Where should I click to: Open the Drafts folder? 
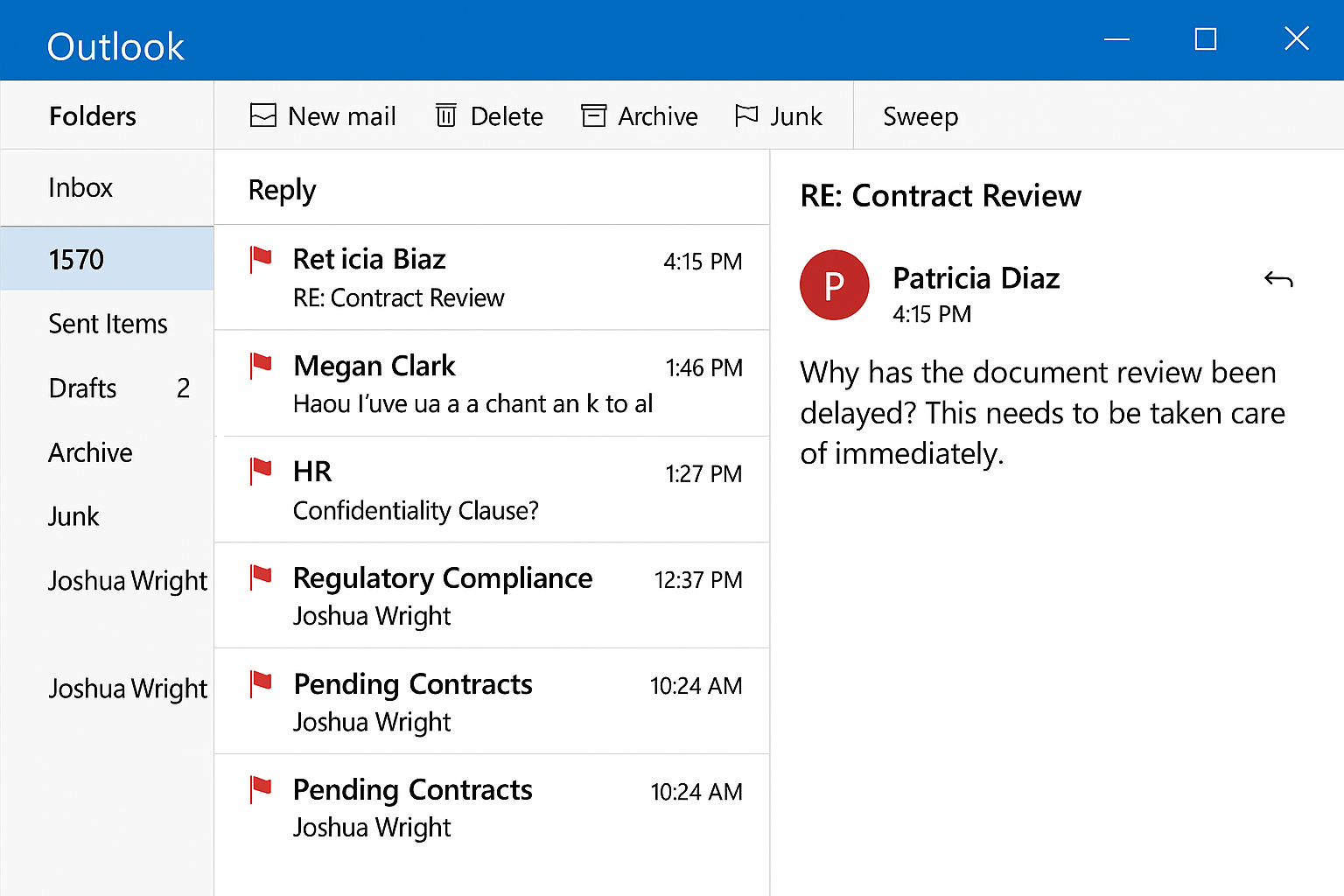tap(83, 388)
